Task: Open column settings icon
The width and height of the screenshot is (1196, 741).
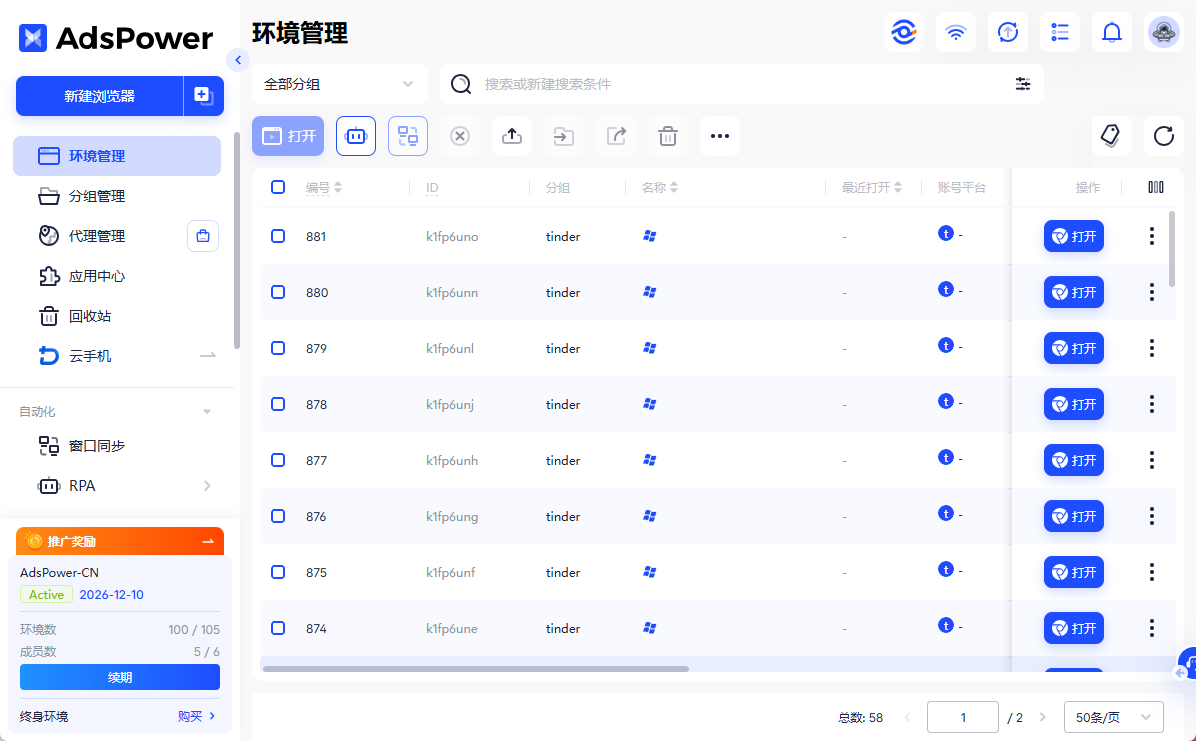Action: tap(1156, 187)
